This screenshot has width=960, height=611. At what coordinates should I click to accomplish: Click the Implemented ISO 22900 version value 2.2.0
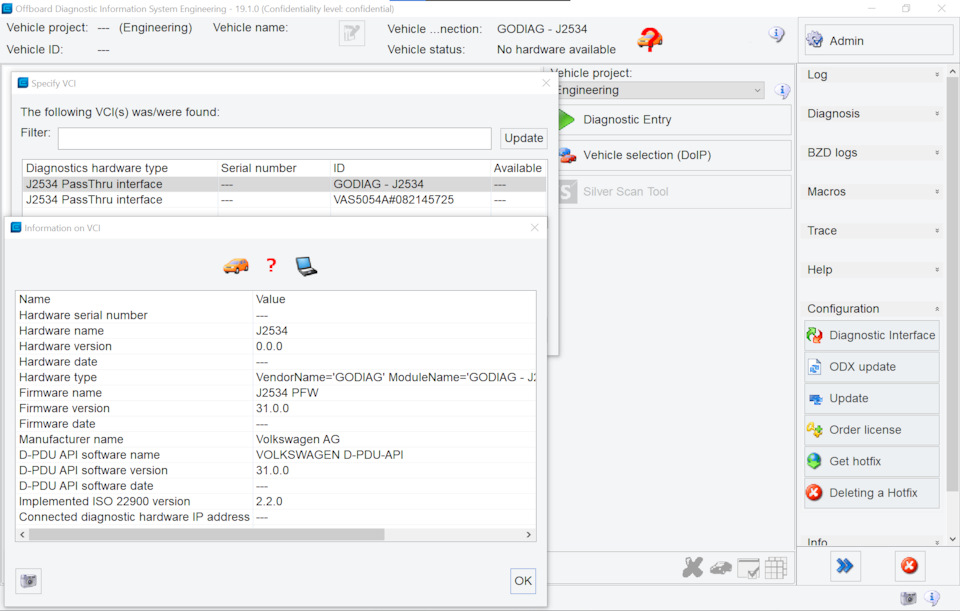point(269,501)
